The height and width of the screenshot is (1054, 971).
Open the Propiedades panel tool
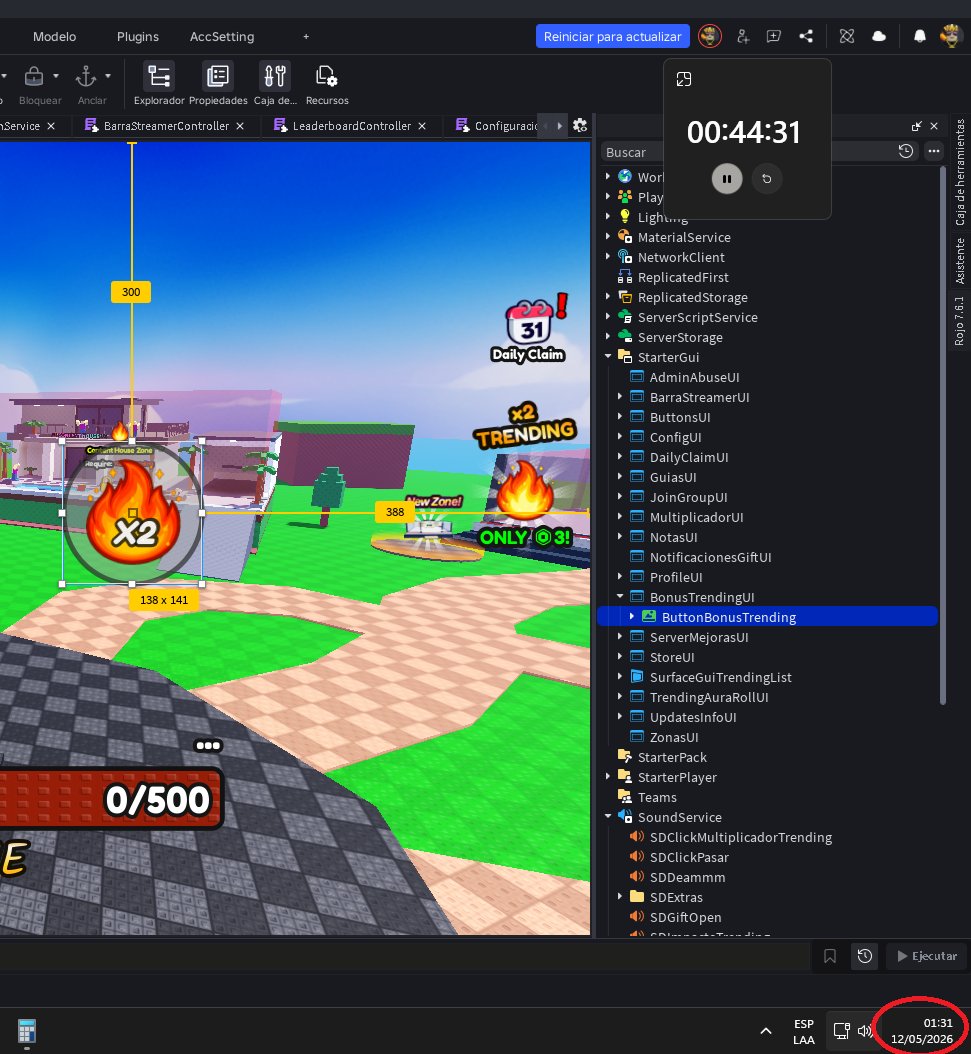pyautogui.click(x=218, y=84)
